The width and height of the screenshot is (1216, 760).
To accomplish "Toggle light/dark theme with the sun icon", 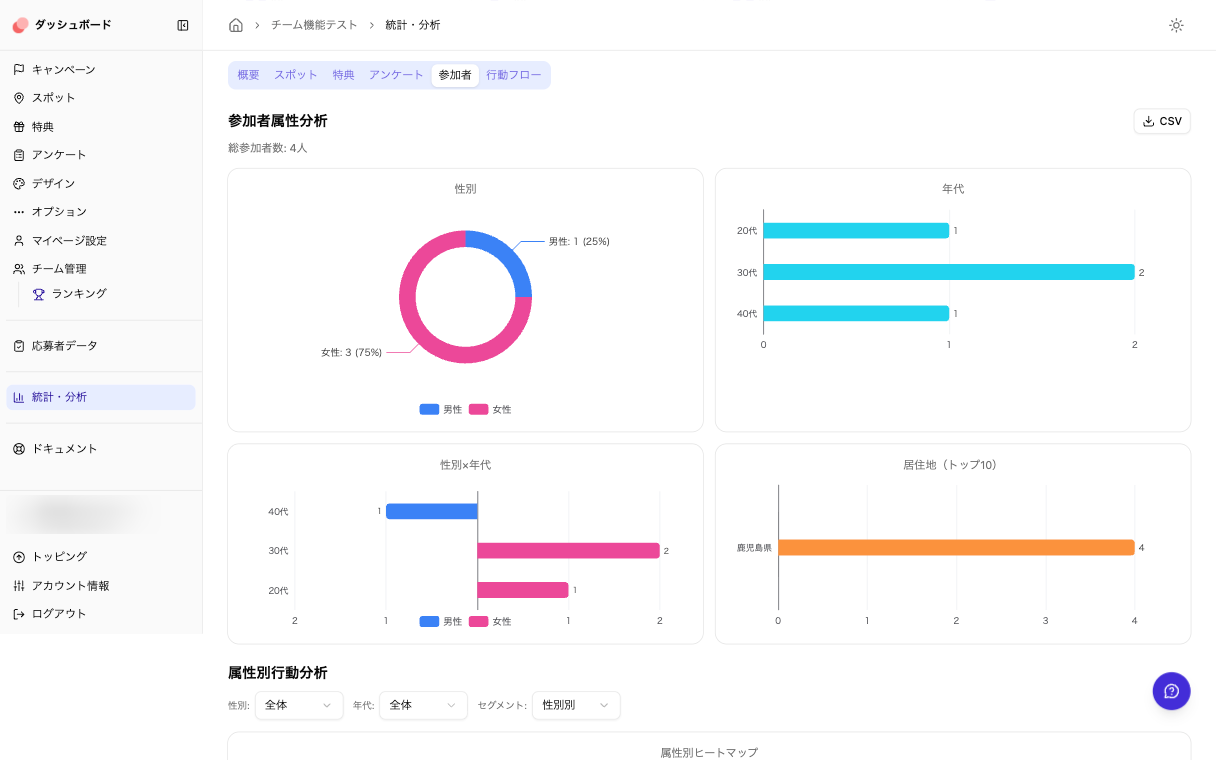I will pyautogui.click(x=1176, y=26).
